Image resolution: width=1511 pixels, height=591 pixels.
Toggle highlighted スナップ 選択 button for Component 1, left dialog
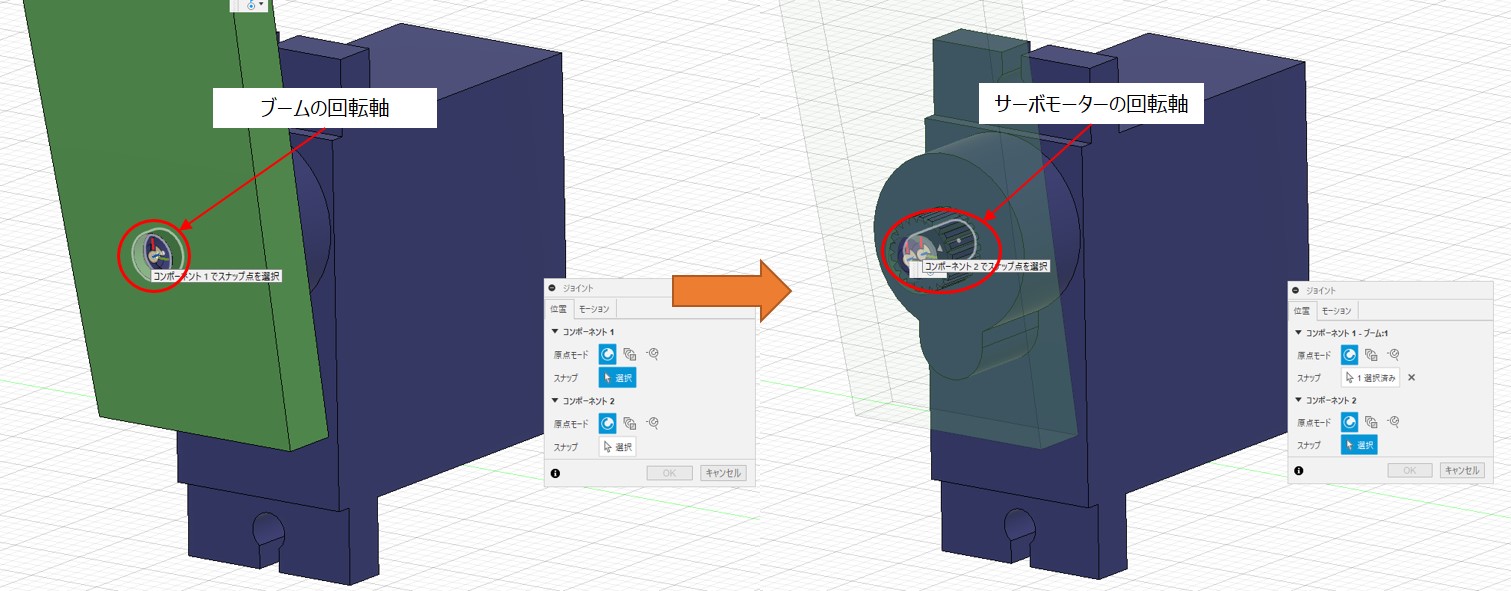pyautogui.click(x=617, y=377)
